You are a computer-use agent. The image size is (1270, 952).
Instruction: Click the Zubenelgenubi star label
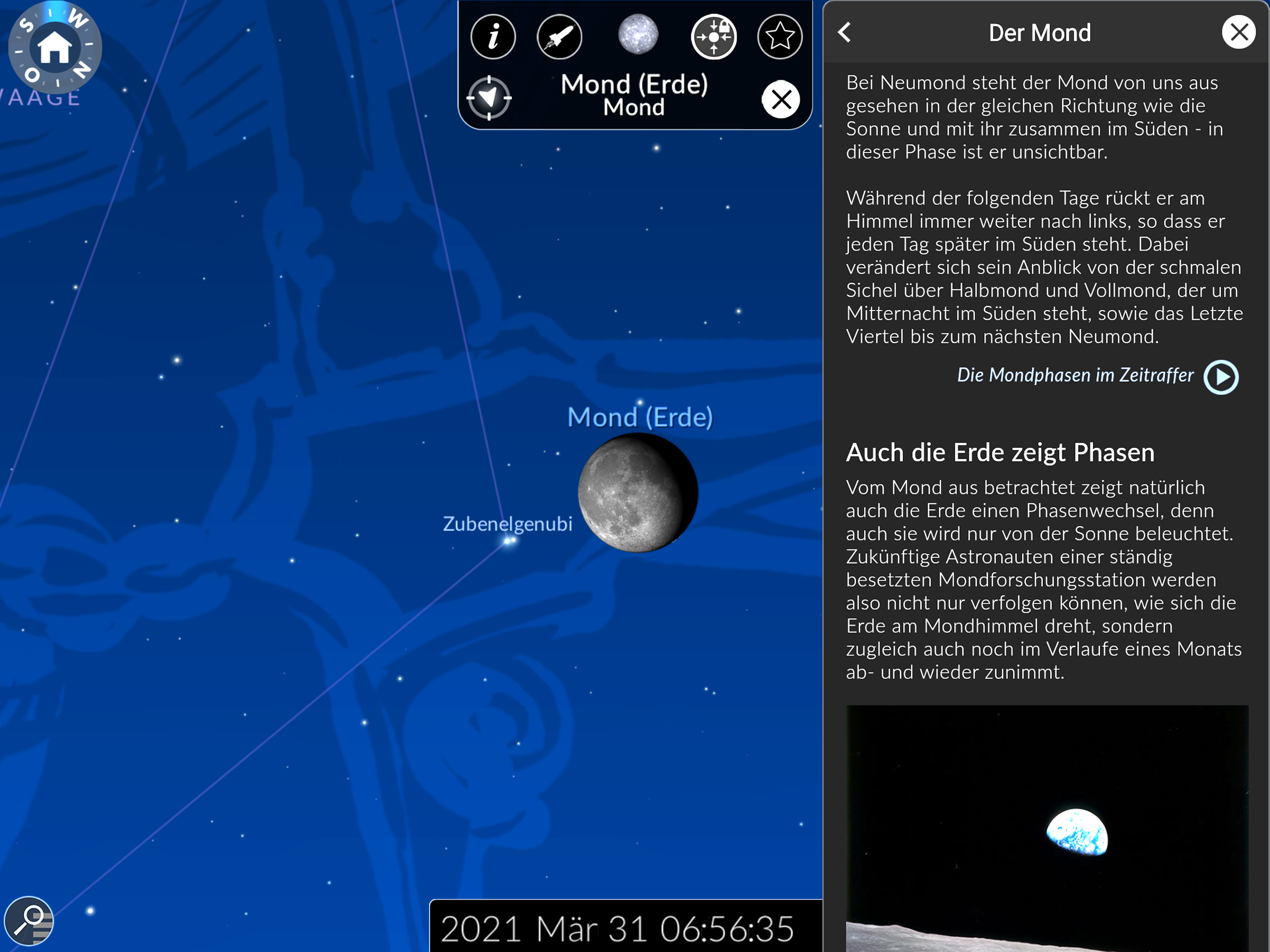[507, 524]
